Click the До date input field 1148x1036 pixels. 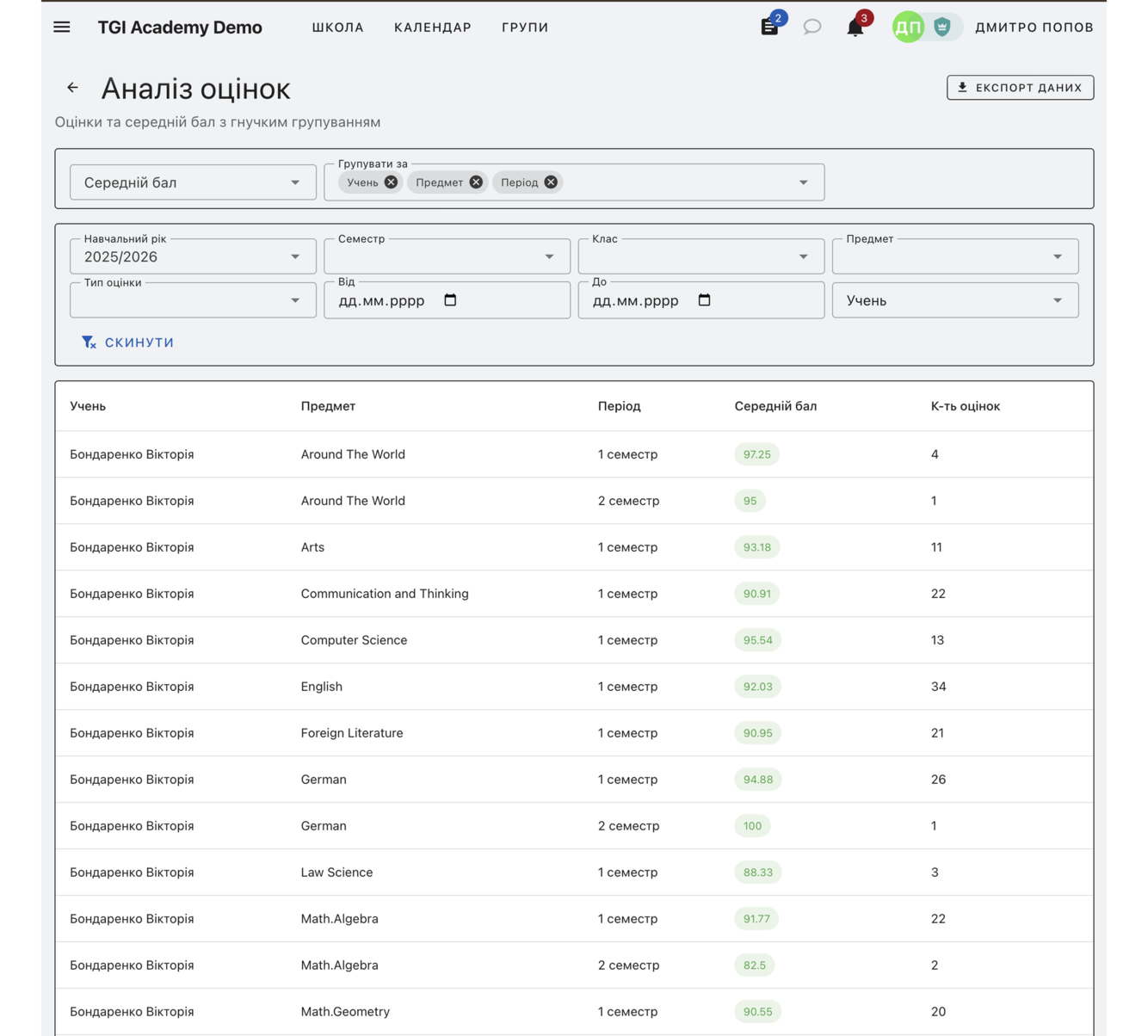(x=701, y=300)
